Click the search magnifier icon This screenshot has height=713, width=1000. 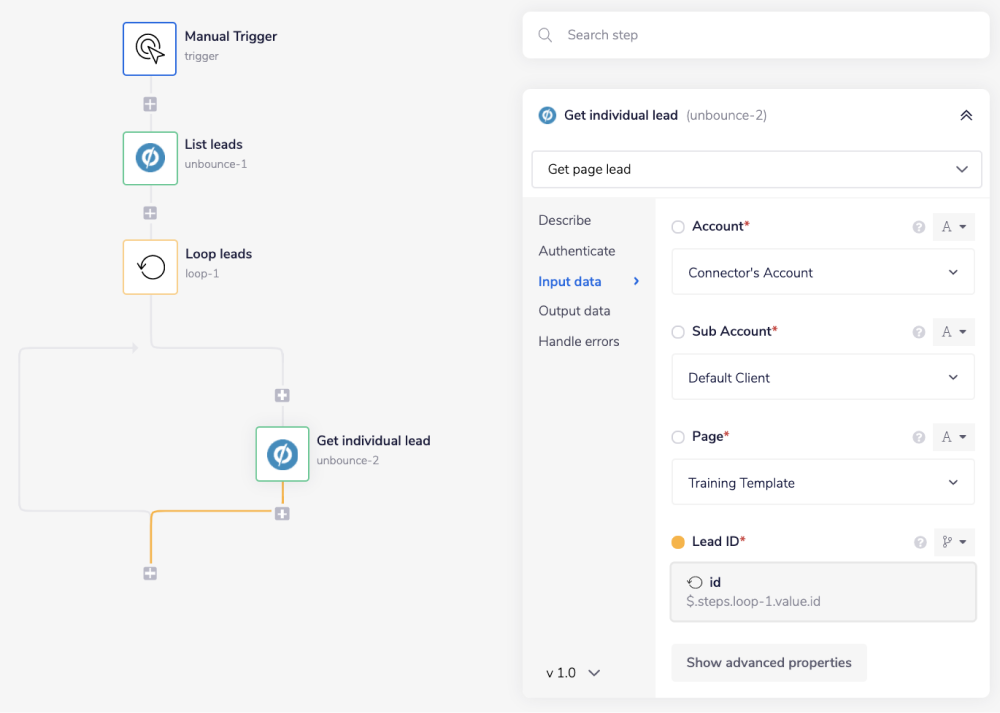pyautogui.click(x=545, y=35)
